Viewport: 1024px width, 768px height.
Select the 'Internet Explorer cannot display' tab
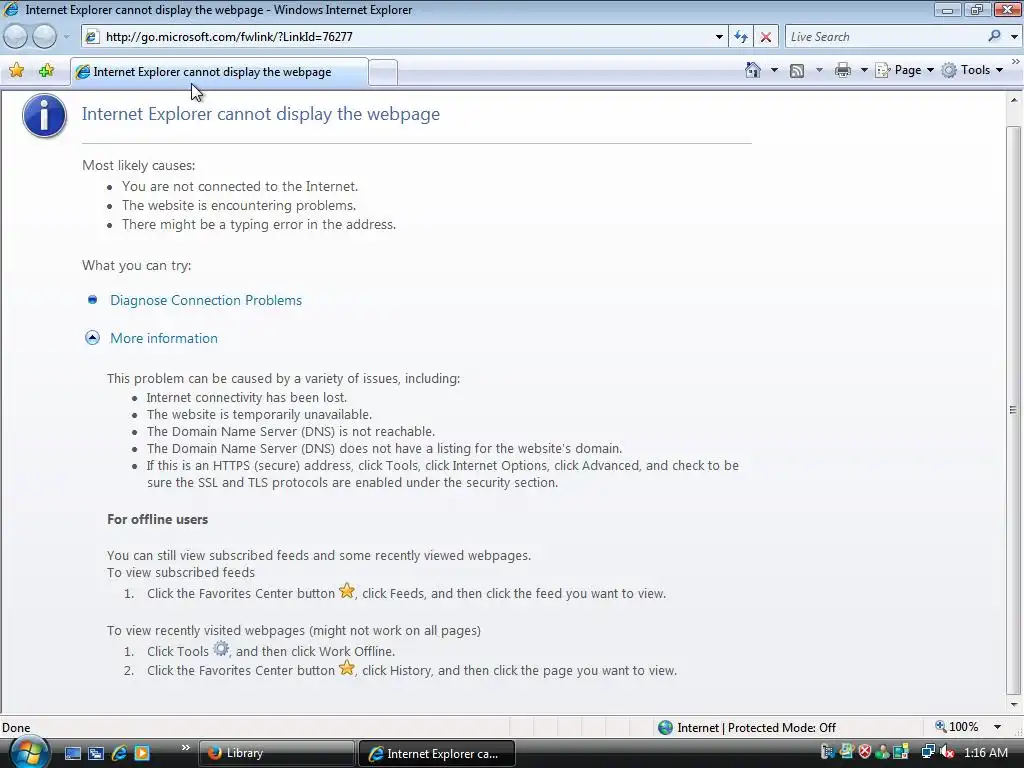219,72
